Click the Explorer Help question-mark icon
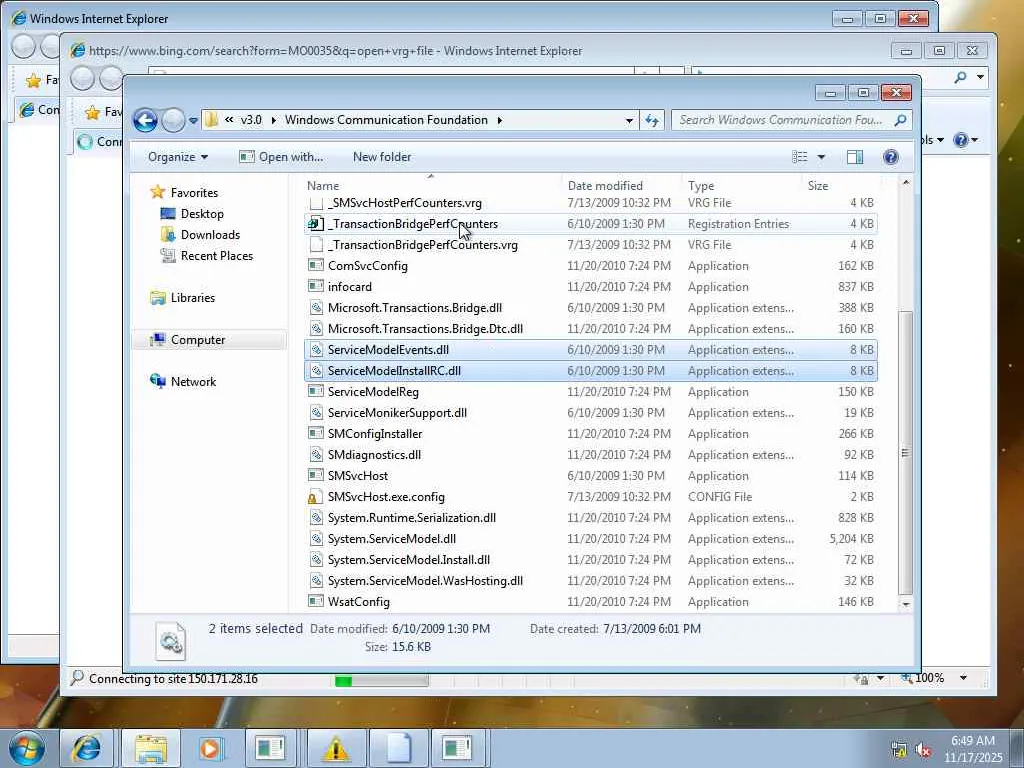 coord(891,157)
